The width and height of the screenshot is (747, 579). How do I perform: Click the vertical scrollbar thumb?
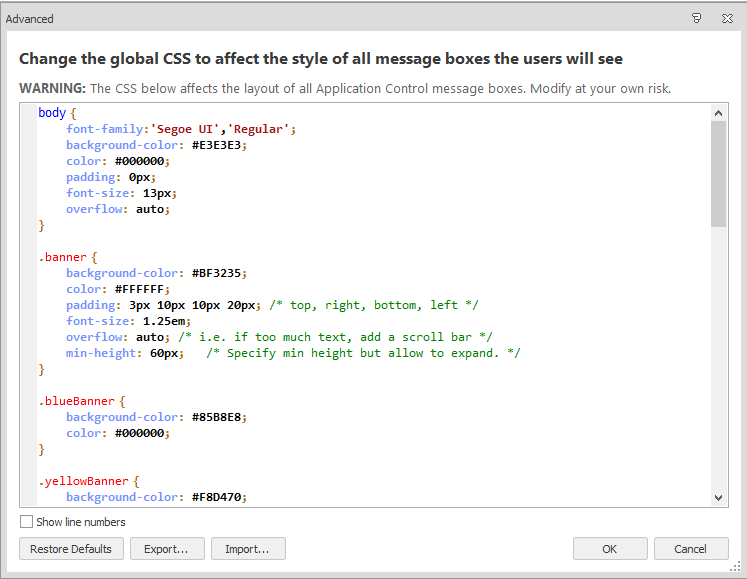click(x=719, y=175)
